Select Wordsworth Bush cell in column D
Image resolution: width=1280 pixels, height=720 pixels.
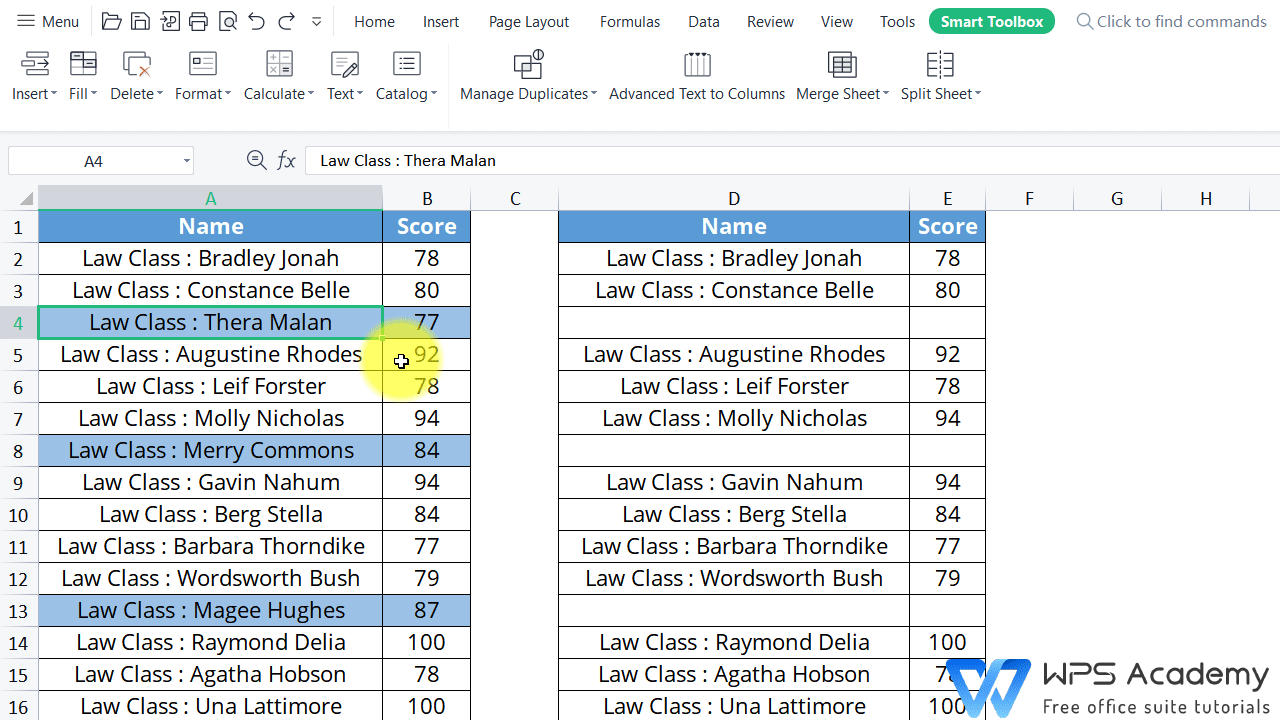click(x=734, y=579)
